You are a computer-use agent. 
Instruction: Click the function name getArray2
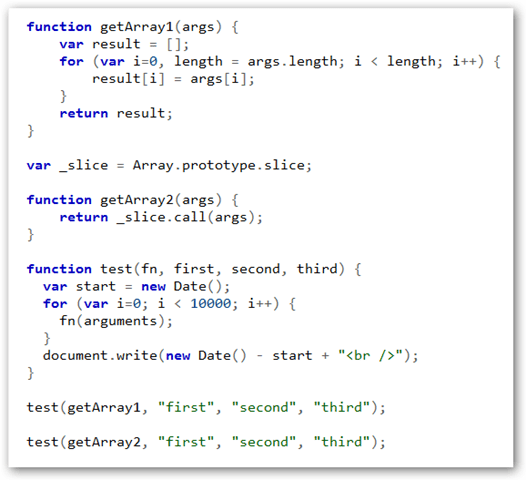(137, 200)
